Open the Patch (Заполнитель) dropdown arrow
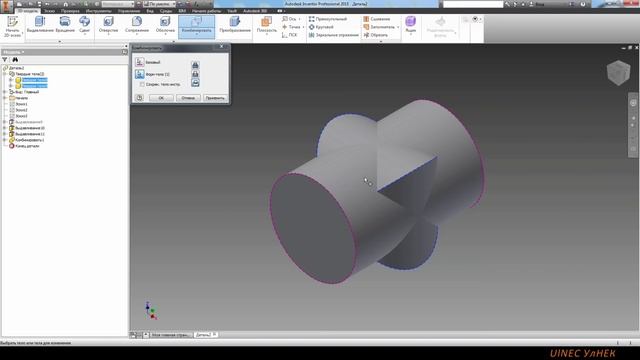This screenshot has height=360, width=640. point(398,27)
